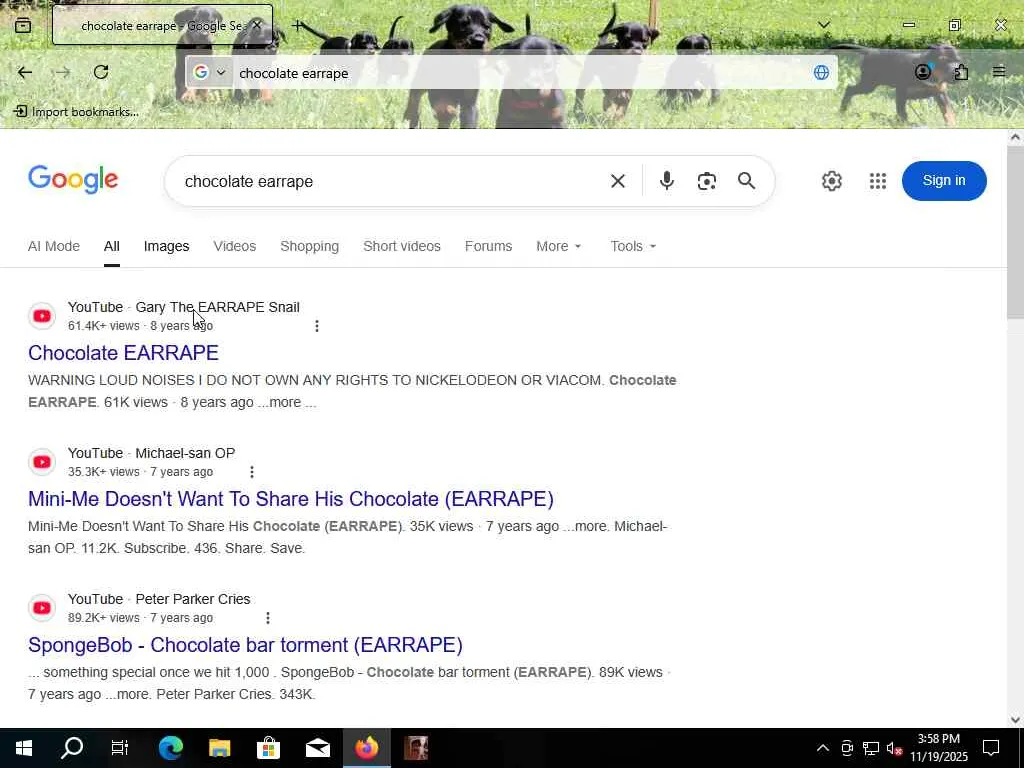Open the notification center icon
The height and width of the screenshot is (768, 1024).
point(991,748)
